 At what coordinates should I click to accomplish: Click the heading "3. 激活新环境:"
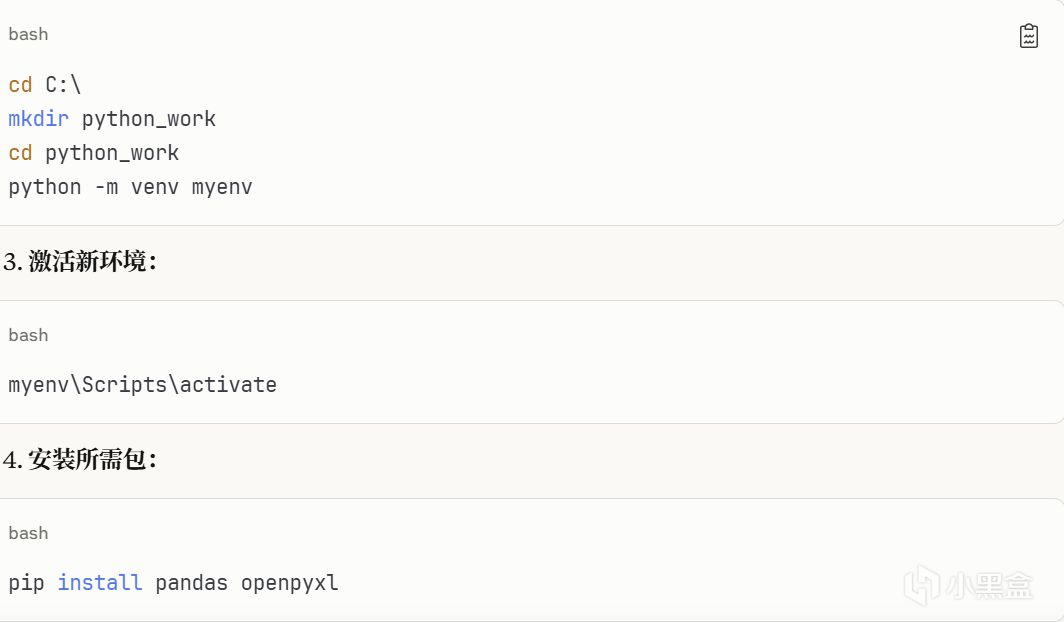point(80,262)
